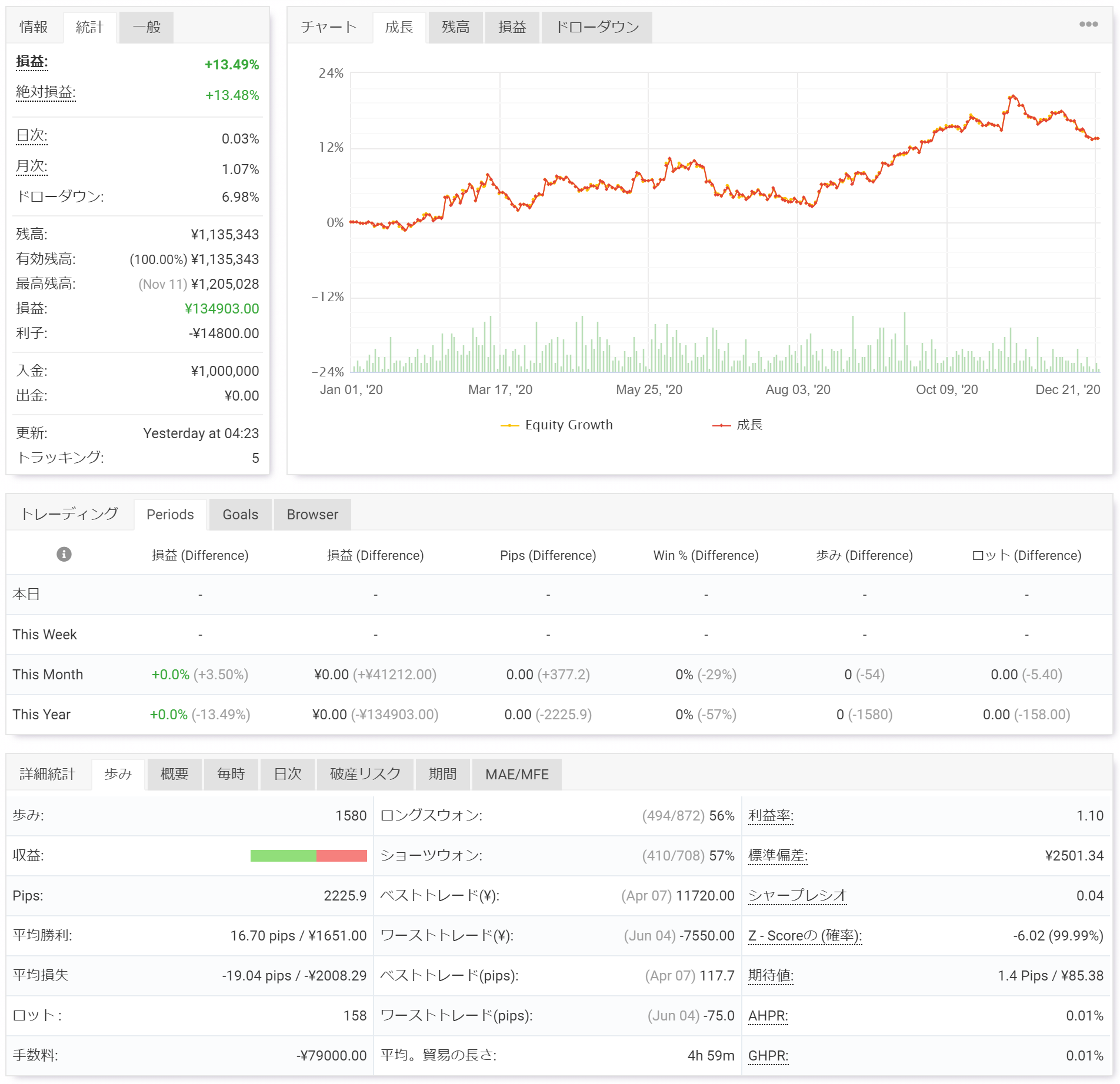This screenshot has height=1084, width=1120.
Task: Open the 毎時 tab
Action: (231, 774)
